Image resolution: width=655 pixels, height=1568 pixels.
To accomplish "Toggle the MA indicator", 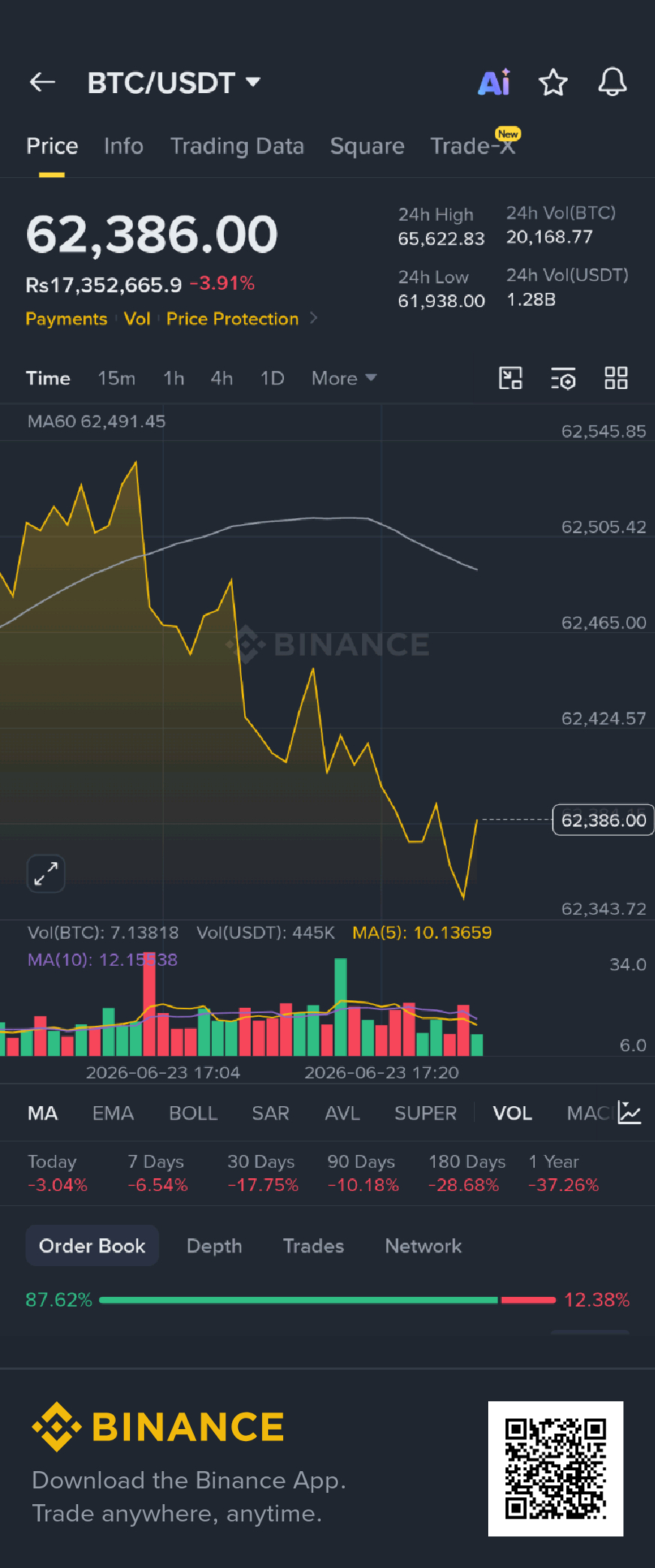I will (43, 1113).
